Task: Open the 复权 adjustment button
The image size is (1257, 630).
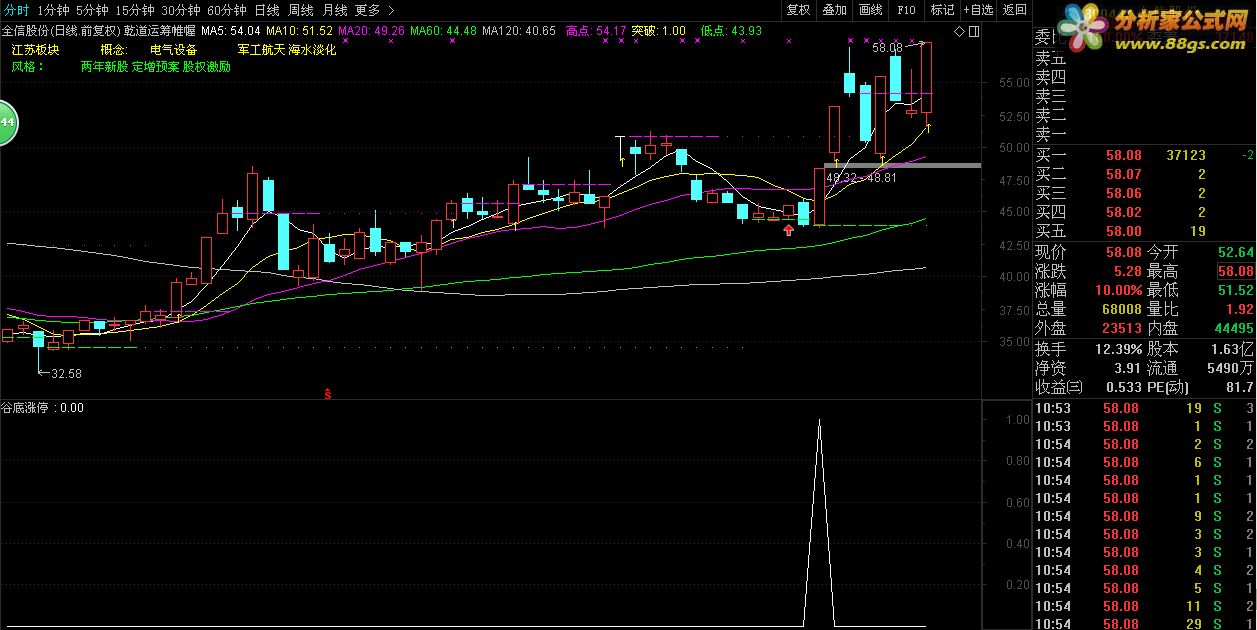Action: click(798, 10)
